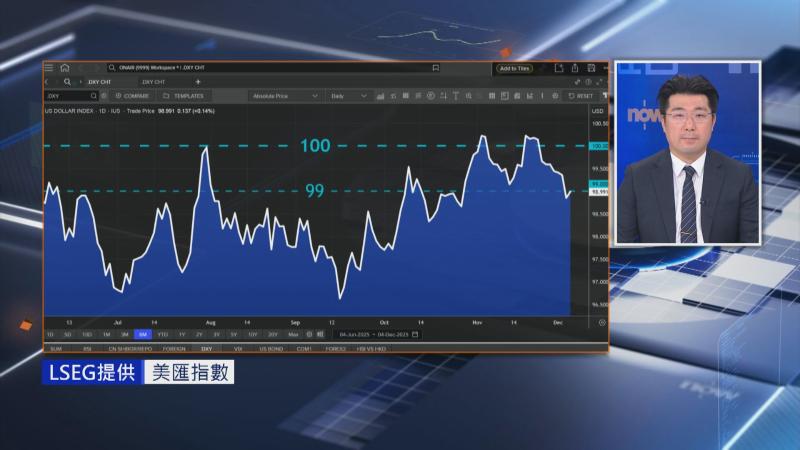This screenshot has height=450, width=800.
Task: Open the USD currency axis selector
Action: point(598,109)
